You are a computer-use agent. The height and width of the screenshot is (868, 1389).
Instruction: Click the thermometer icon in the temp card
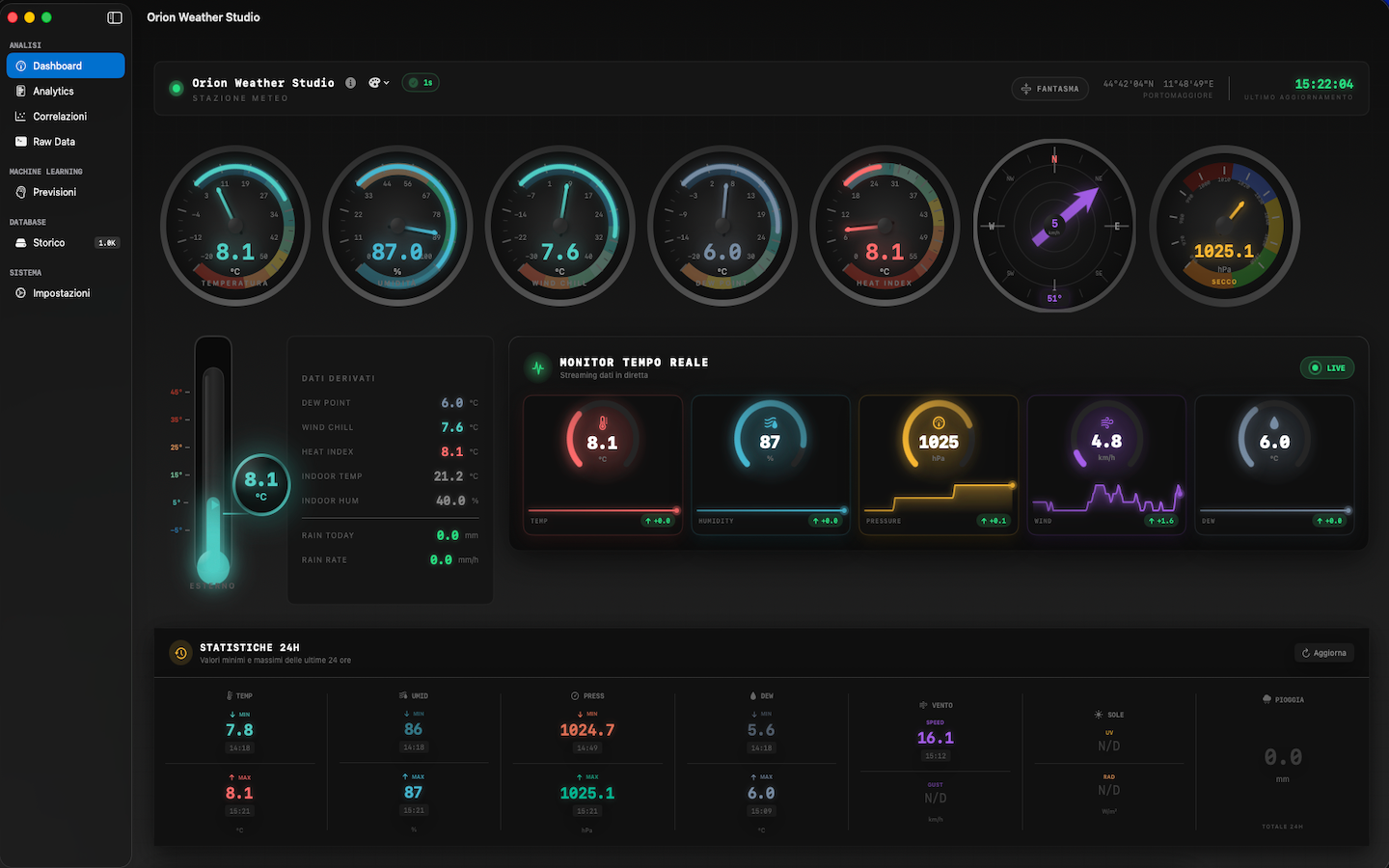(603, 423)
